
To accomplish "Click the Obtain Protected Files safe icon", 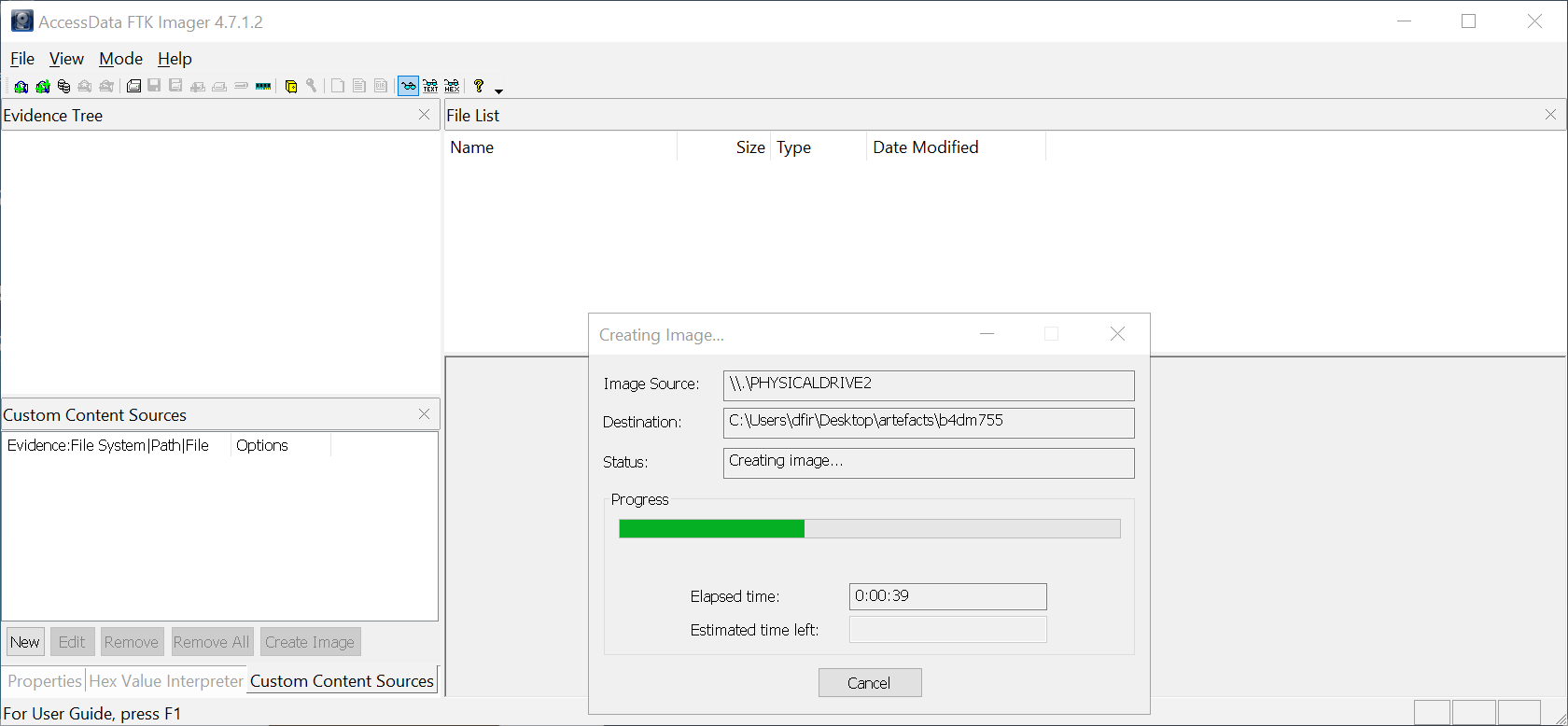I will coord(291,87).
